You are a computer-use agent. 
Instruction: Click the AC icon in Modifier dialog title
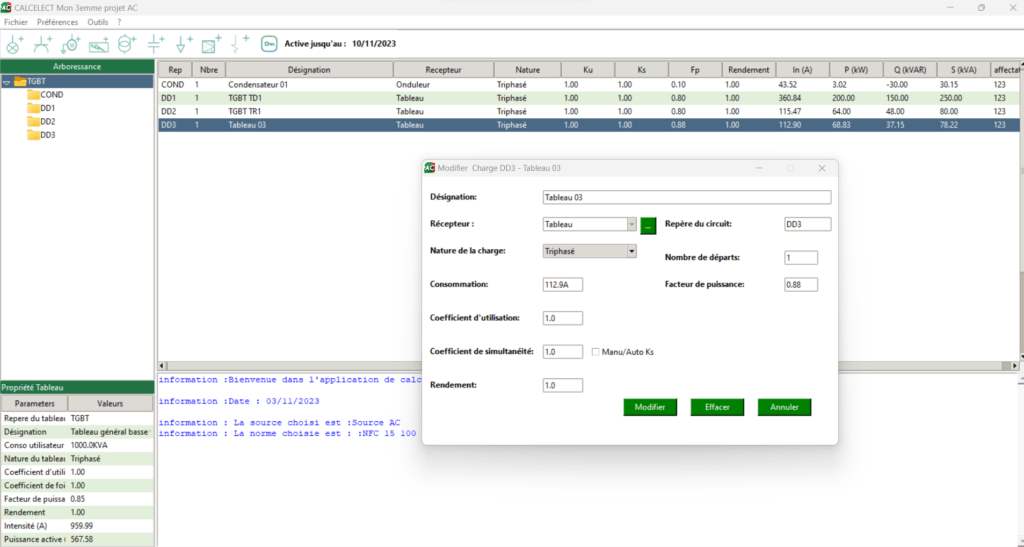pyautogui.click(x=429, y=168)
